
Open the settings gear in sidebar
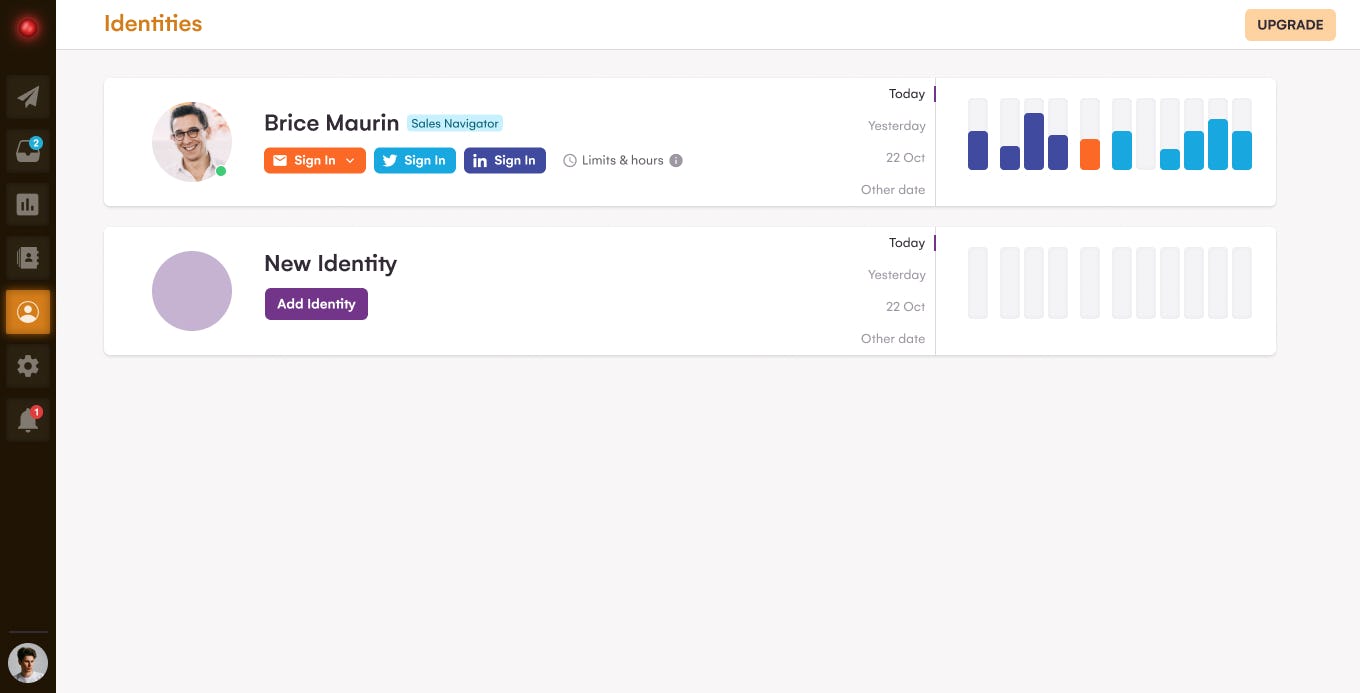click(x=27, y=366)
